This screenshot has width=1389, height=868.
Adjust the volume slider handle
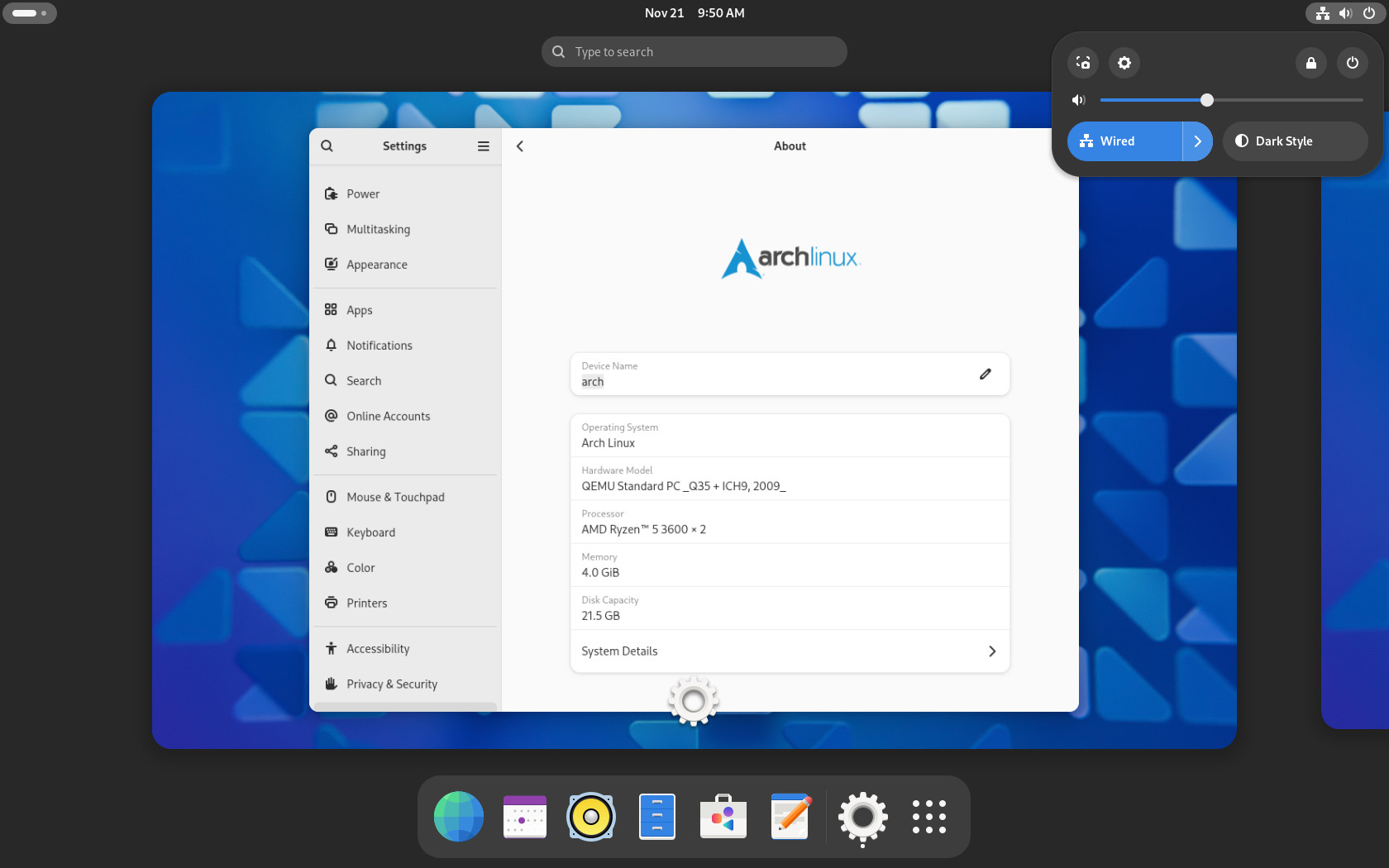1207,100
